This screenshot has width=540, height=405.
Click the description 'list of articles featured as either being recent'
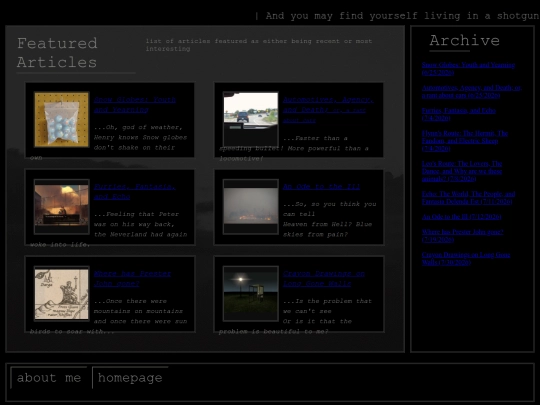(259, 45)
